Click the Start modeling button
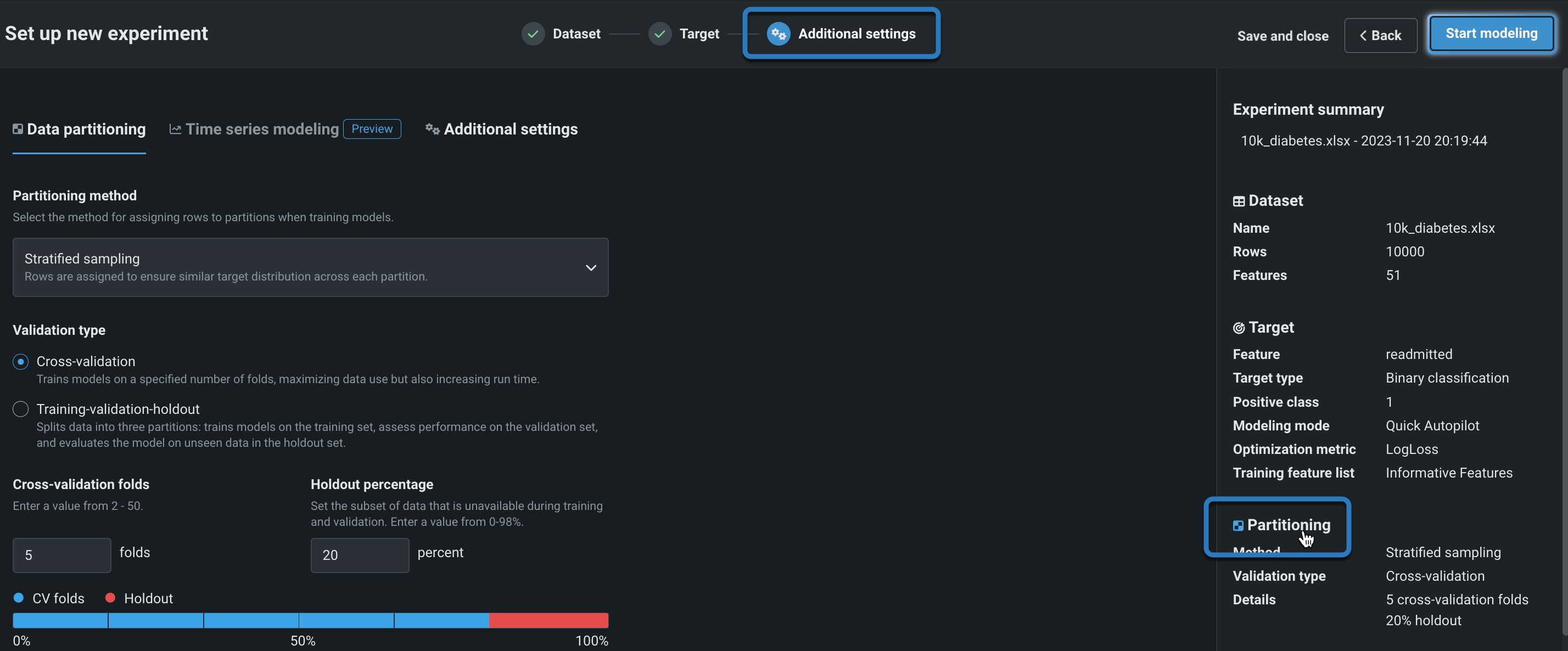 point(1491,34)
